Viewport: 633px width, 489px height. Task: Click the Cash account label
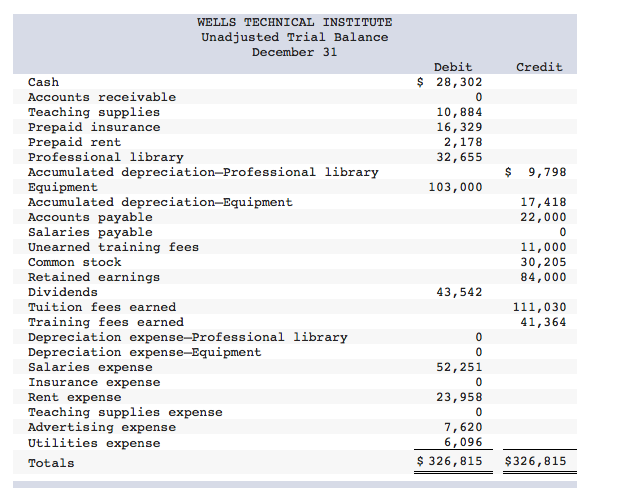point(44,82)
